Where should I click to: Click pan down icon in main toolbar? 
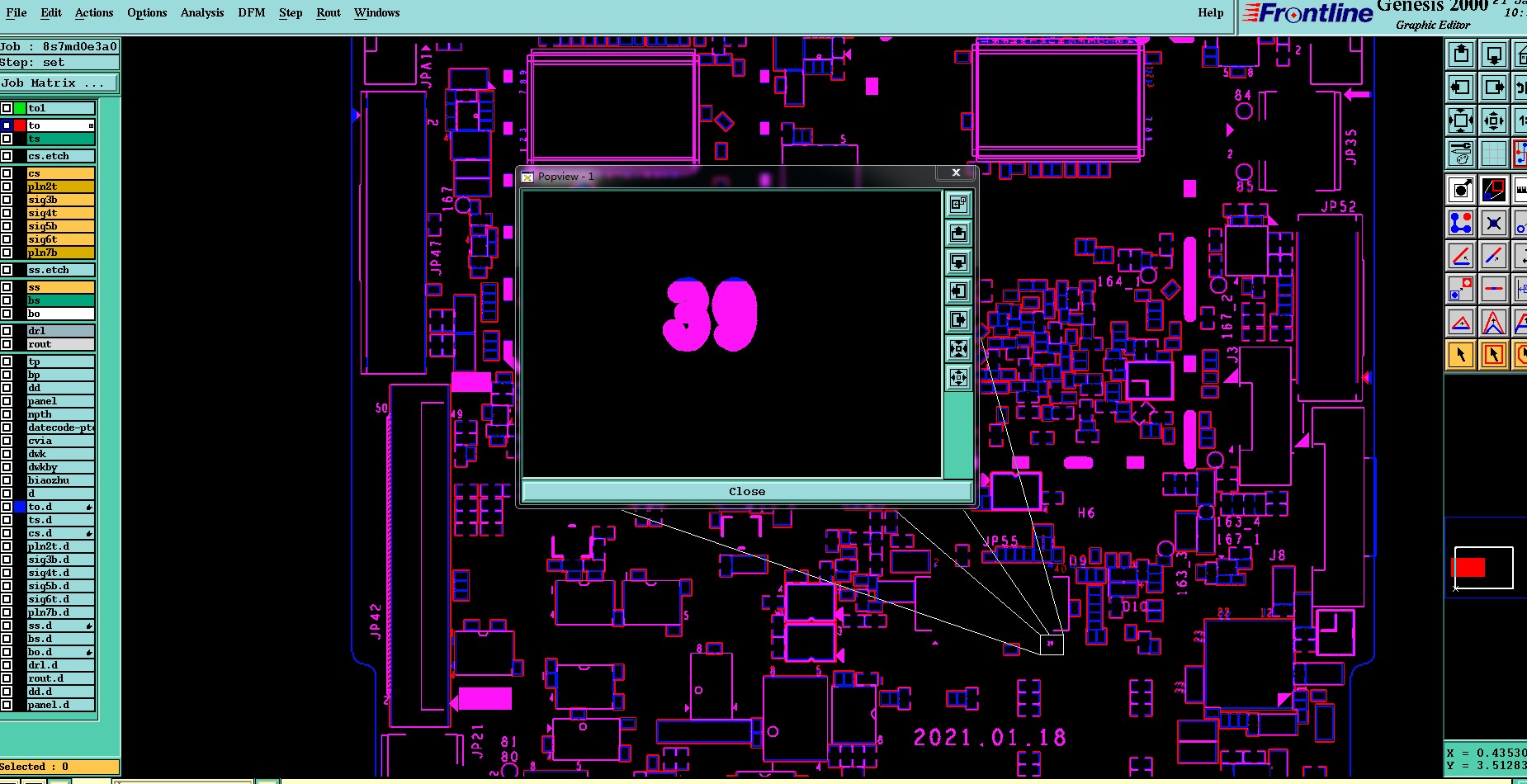pyautogui.click(x=1494, y=55)
